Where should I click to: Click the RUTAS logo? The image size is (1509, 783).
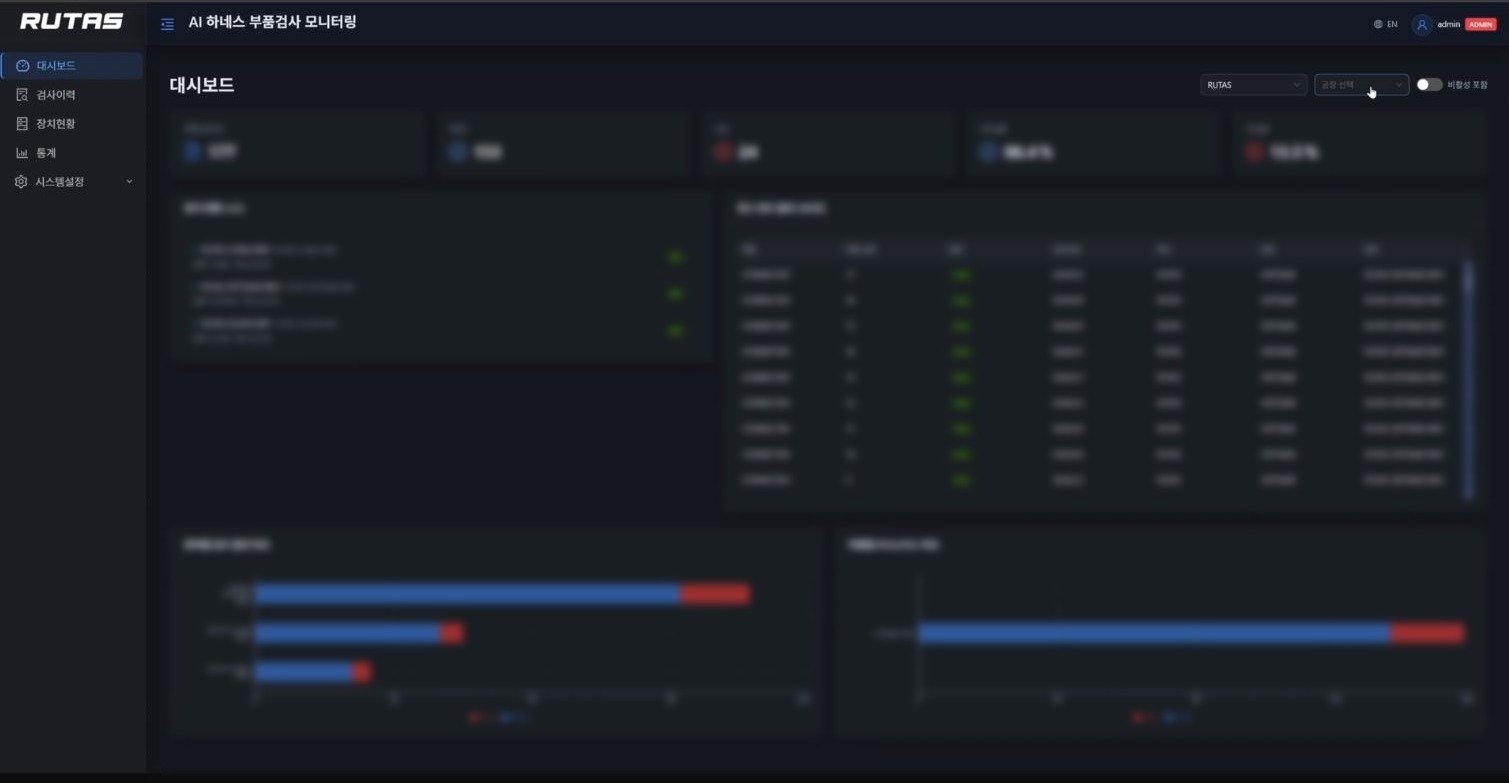tap(72, 22)
